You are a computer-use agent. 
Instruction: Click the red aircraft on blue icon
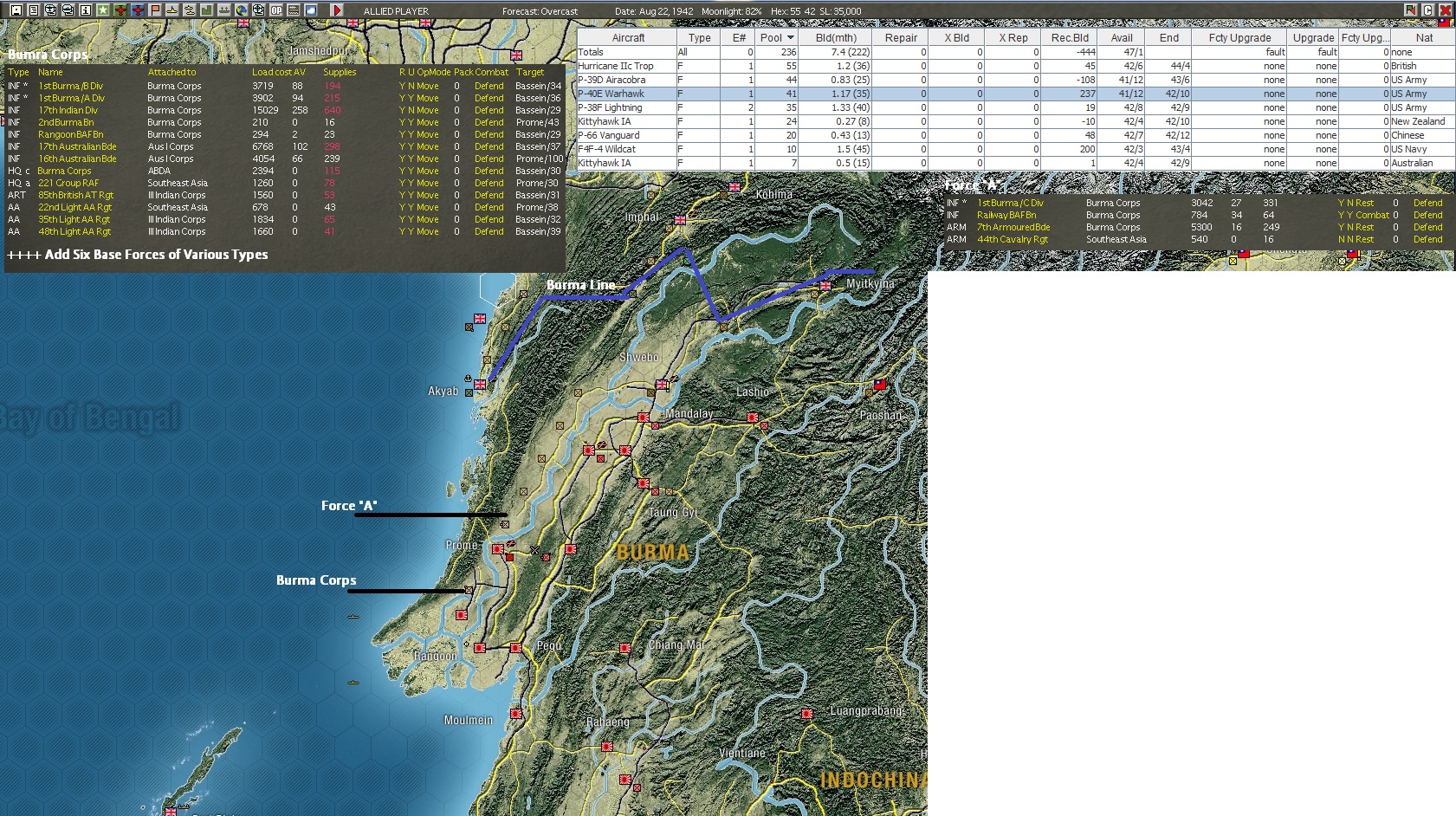[x=137, y=10]
